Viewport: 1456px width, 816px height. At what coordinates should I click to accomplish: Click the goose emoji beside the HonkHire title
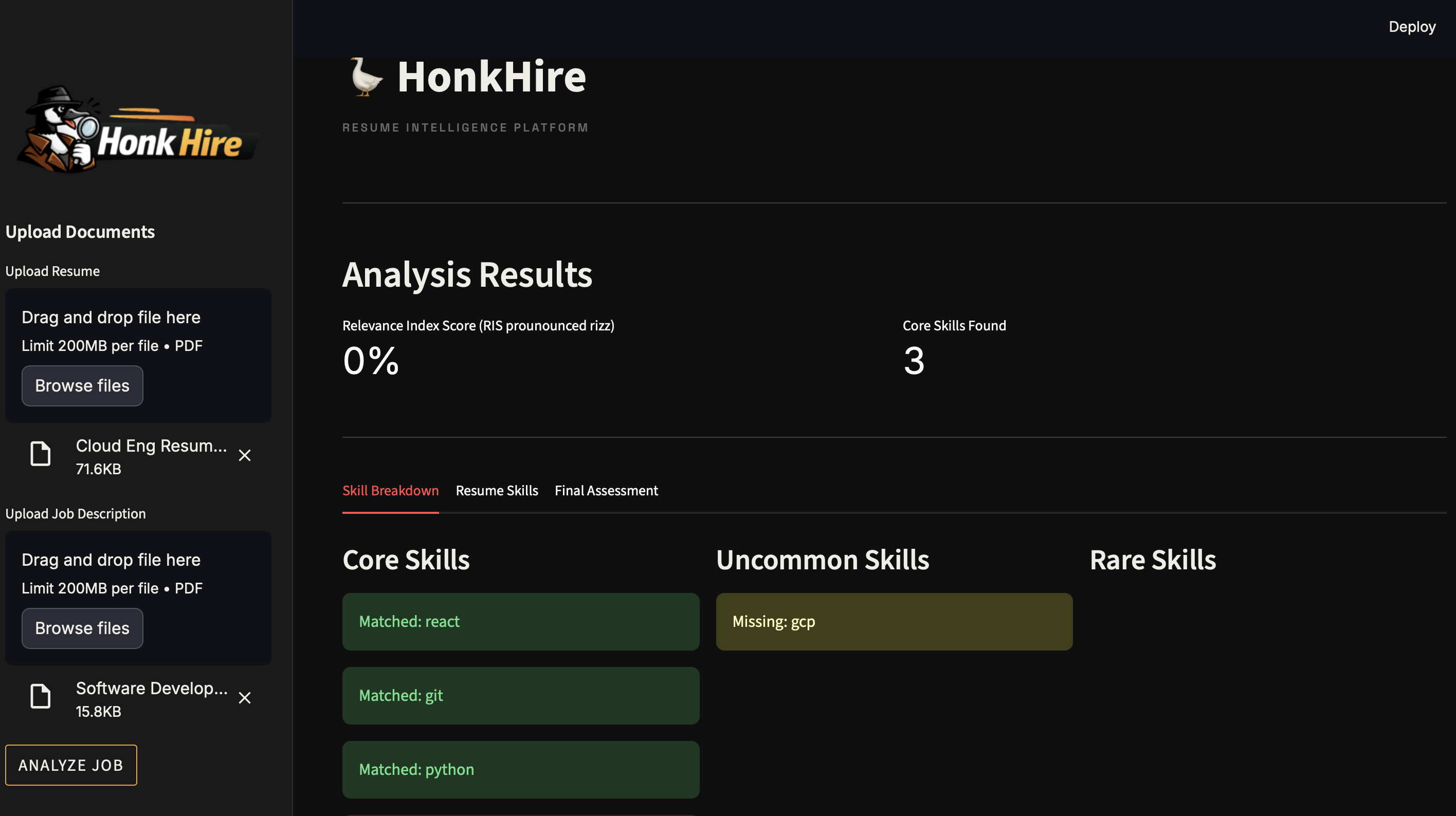tap(366, 77)
